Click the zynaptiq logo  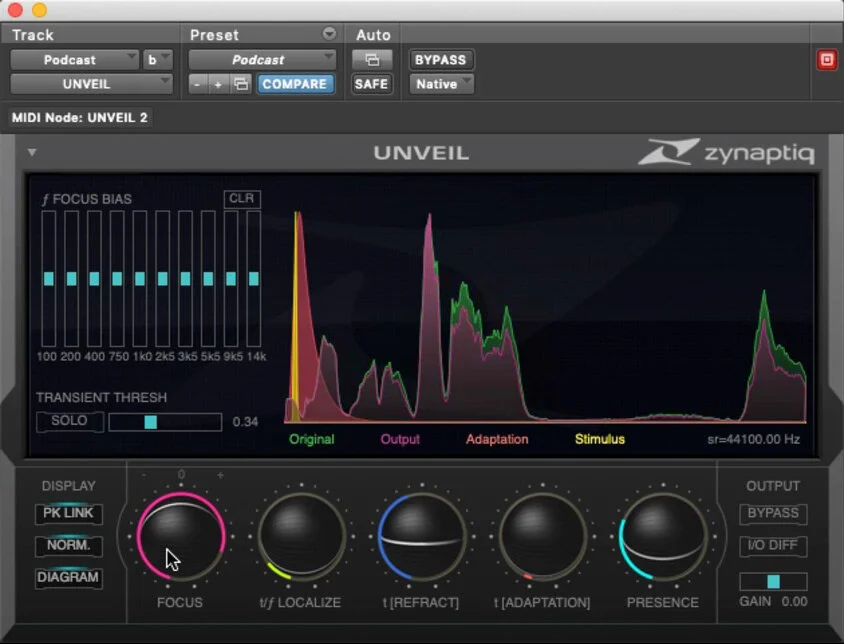click(x=726, y=152)
